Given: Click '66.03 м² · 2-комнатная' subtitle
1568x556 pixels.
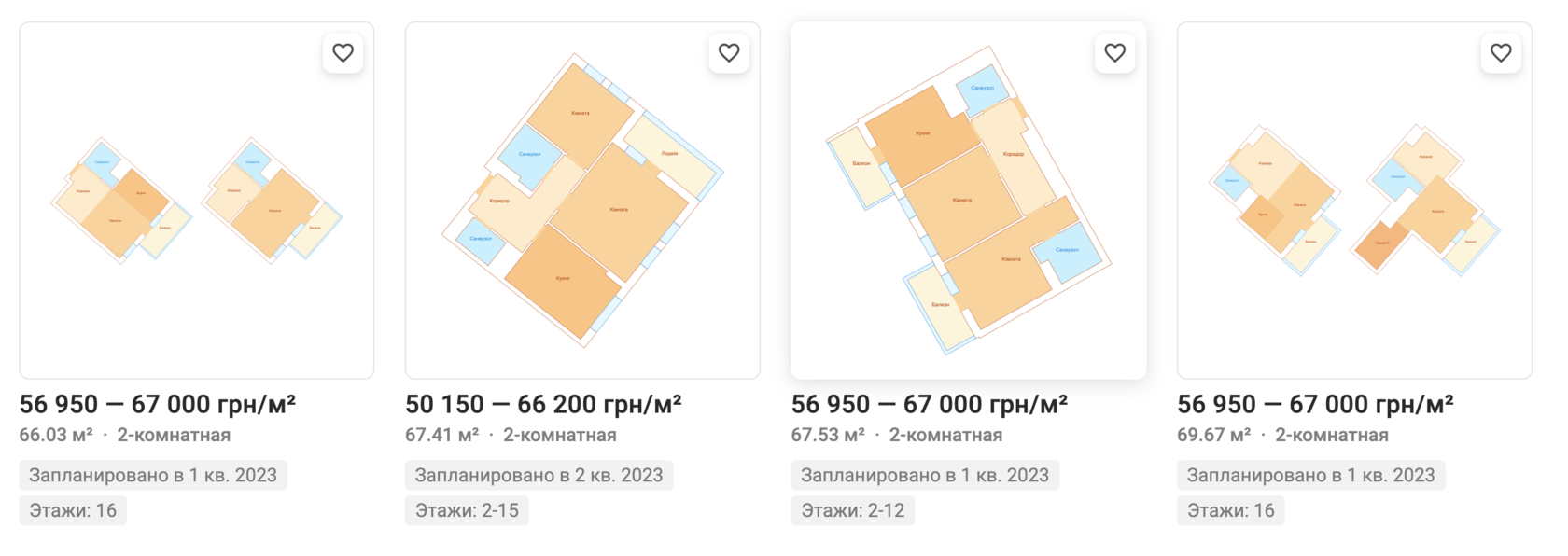Looking at the screenshot, I should tap(125, 435).
